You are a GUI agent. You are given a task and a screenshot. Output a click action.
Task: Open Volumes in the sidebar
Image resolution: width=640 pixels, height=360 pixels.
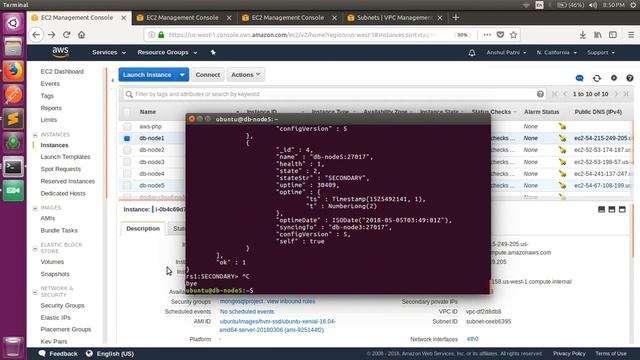click(52, 262)
